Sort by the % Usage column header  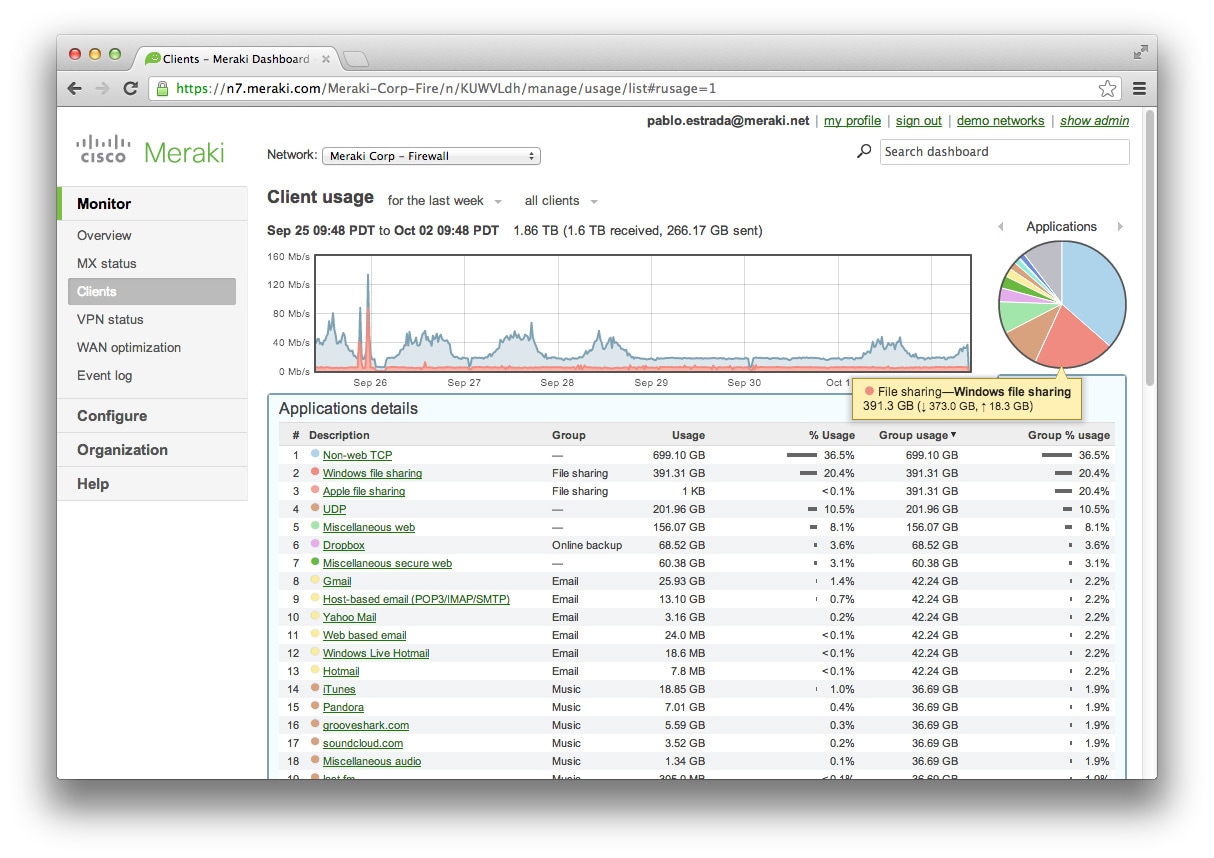tap(832, 435)
